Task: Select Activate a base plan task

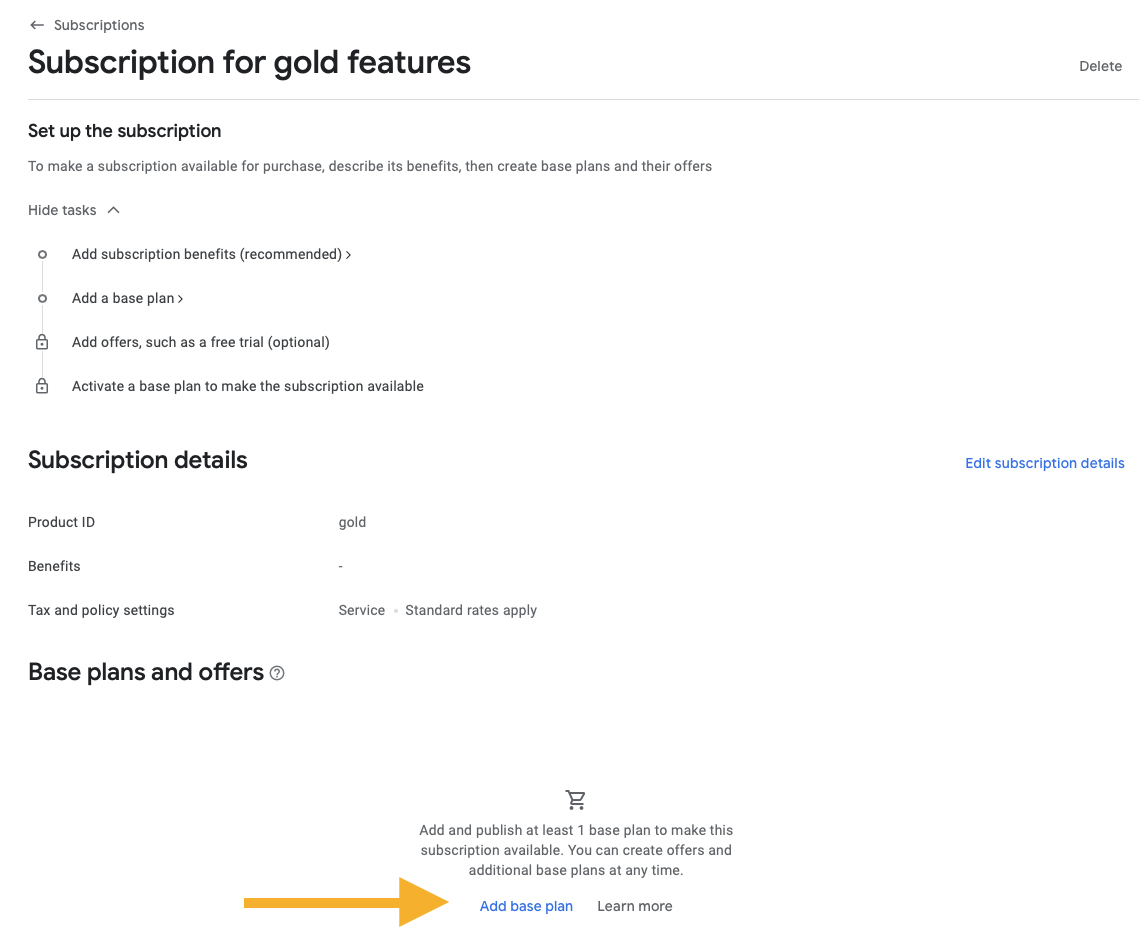Action: pyautogui.click(x=248, y=386)
